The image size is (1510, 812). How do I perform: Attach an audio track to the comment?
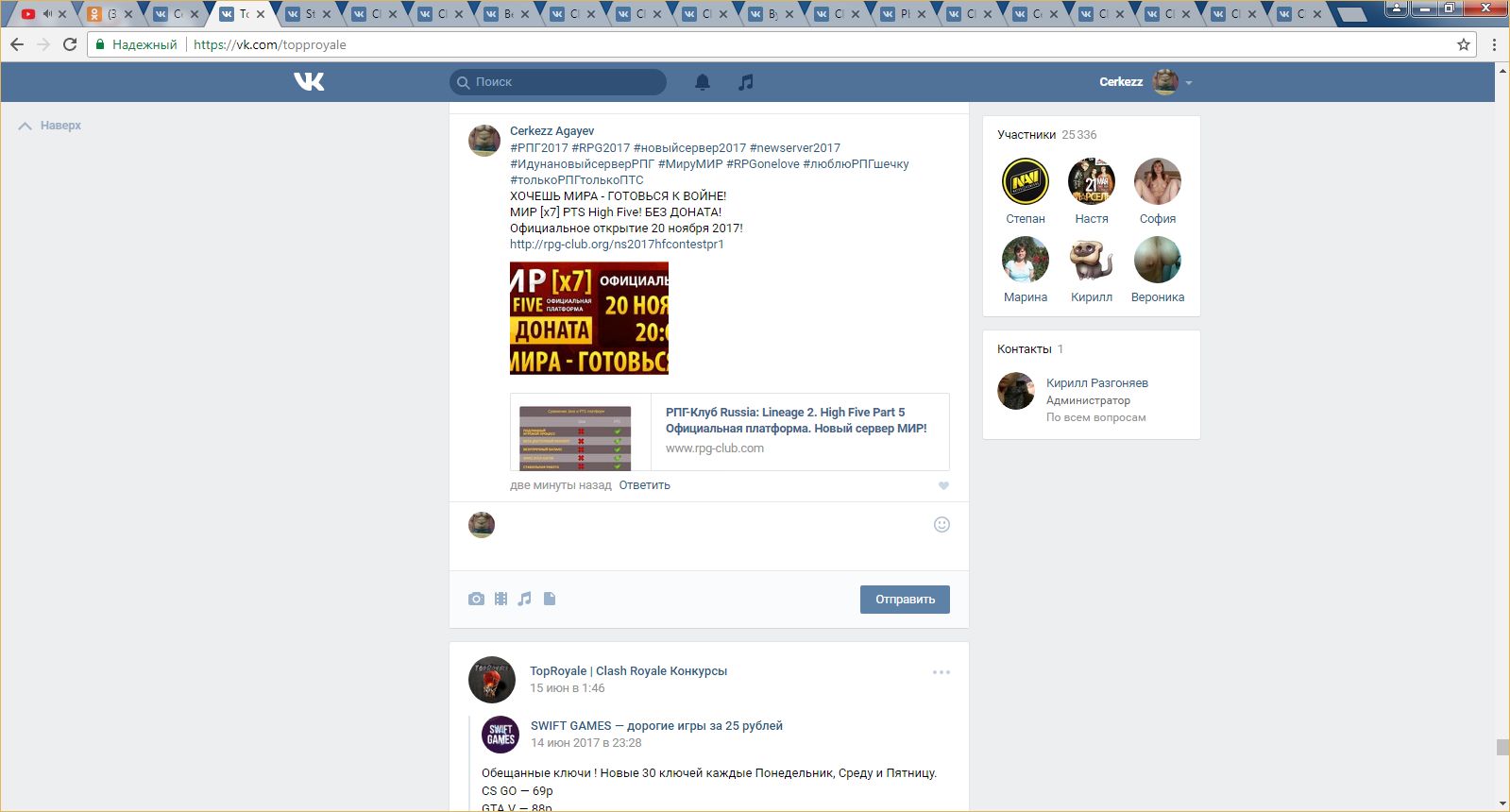525,599
